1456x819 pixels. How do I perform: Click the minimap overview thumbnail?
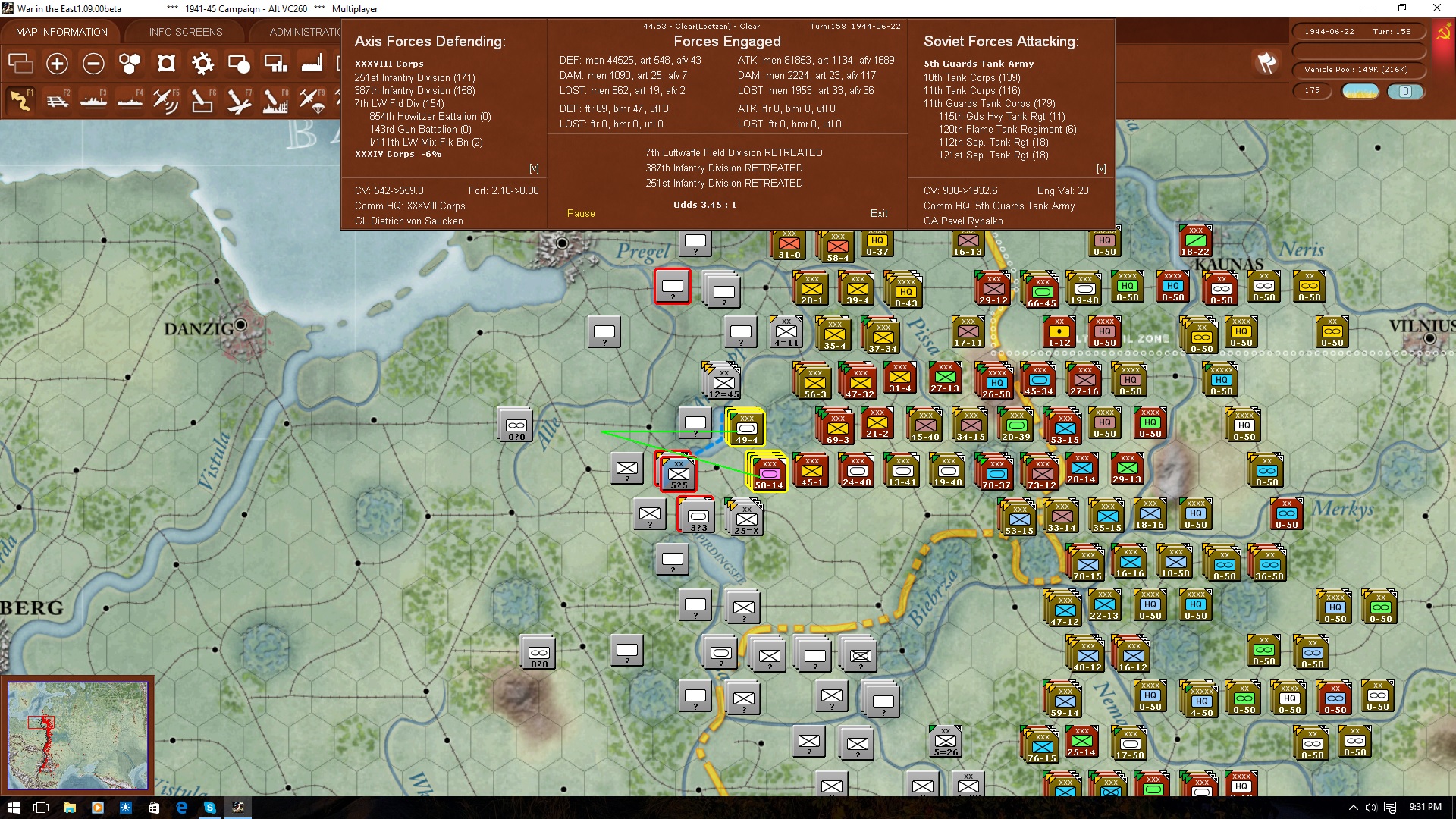78,735
